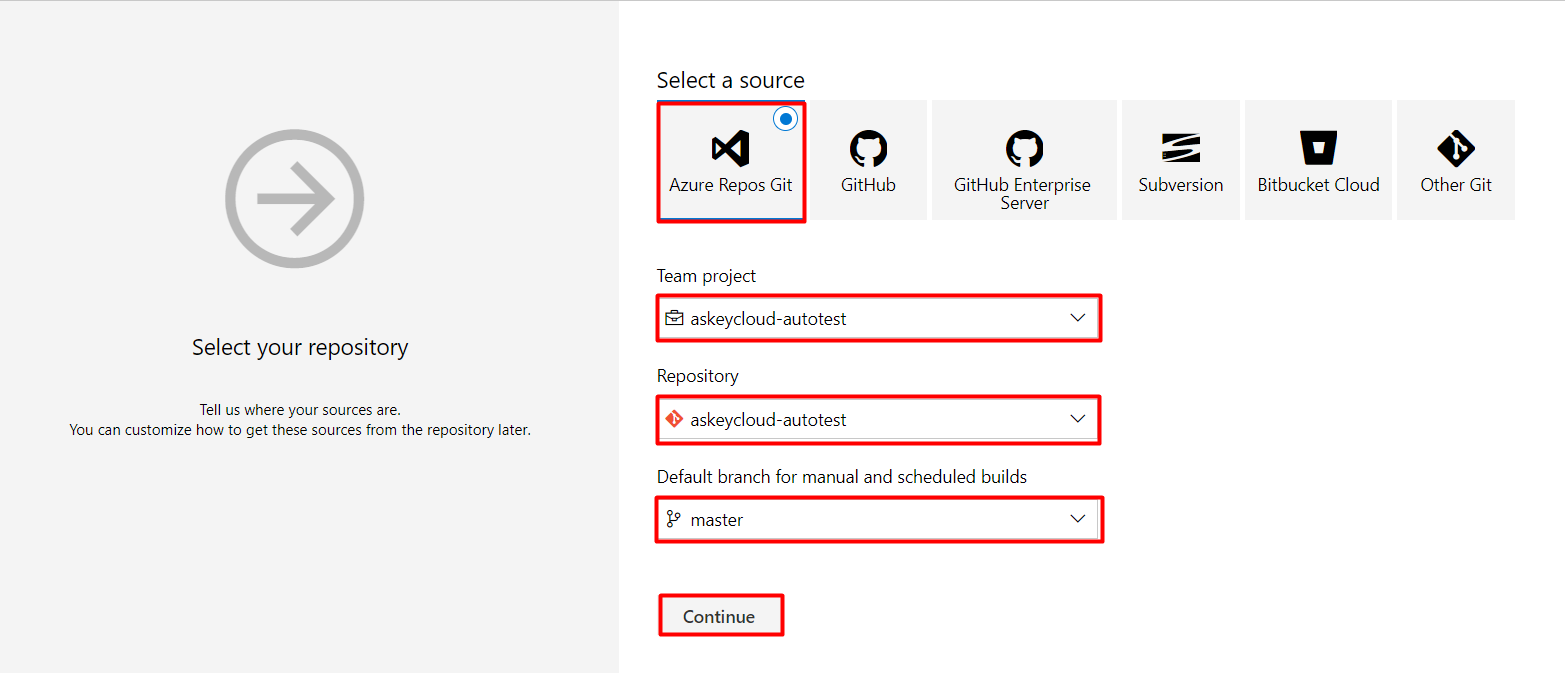
Task: Click the 'Select your repository' heading
Action: pyautogui.click(x=300, y=348)
